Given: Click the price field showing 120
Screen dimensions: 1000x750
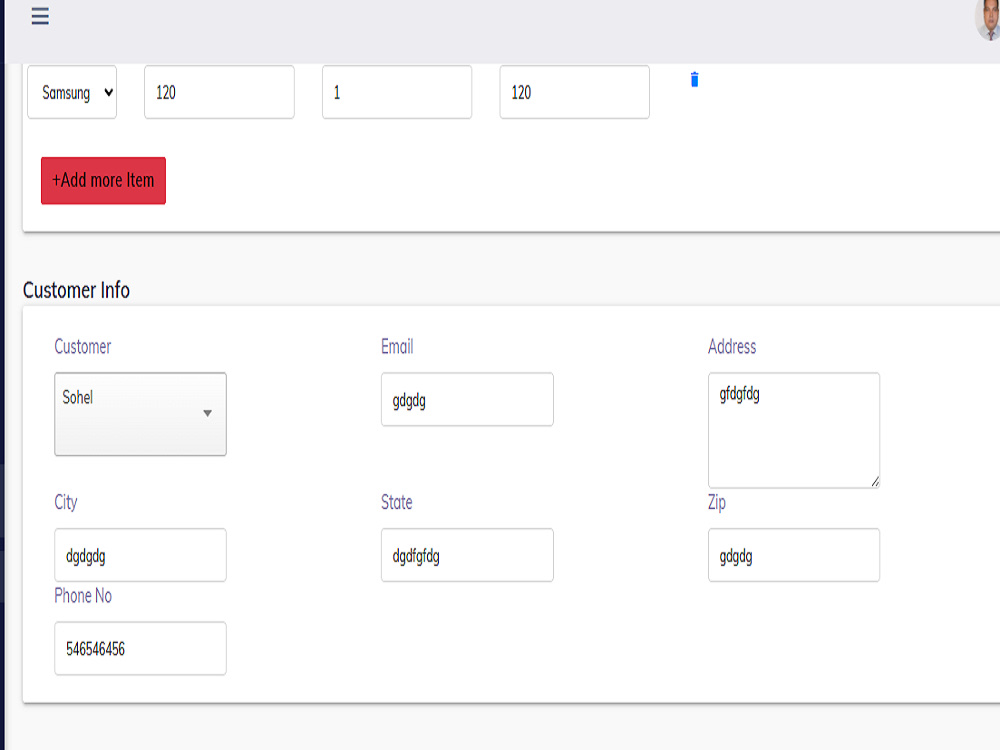Looking at the screenshot, I should [219, 92].
